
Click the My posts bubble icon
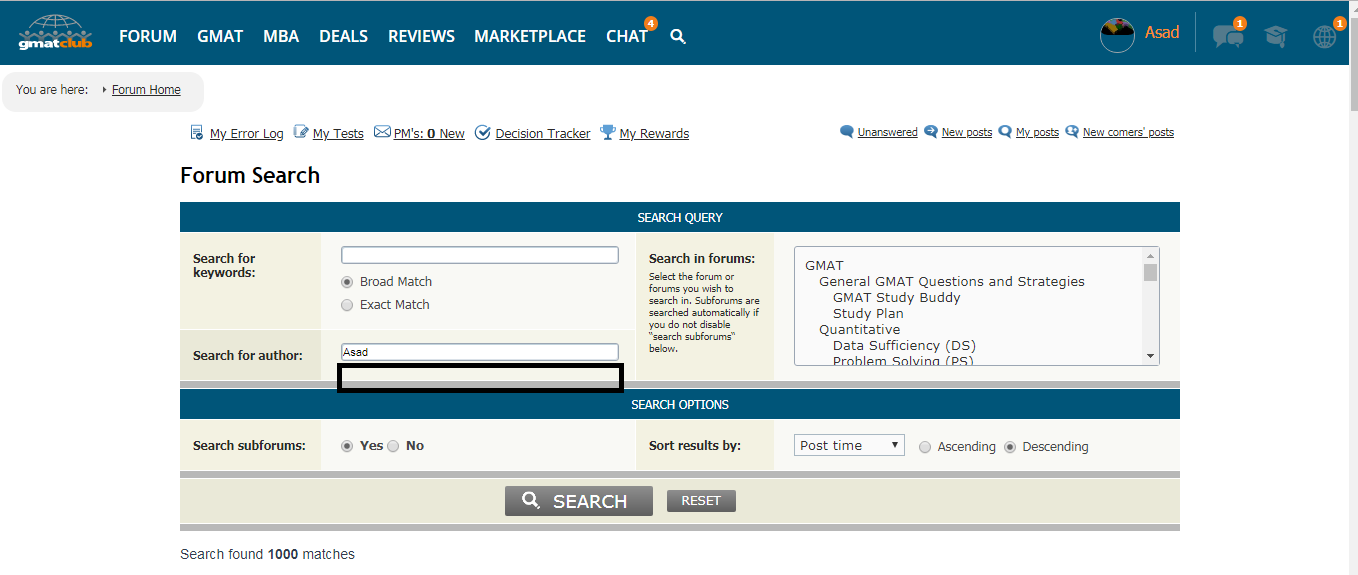tap(1005, 131)
